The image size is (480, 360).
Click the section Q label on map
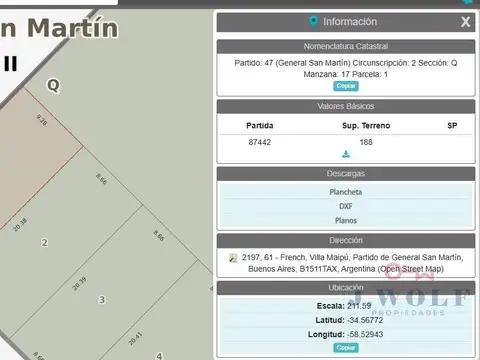[53, 86]
